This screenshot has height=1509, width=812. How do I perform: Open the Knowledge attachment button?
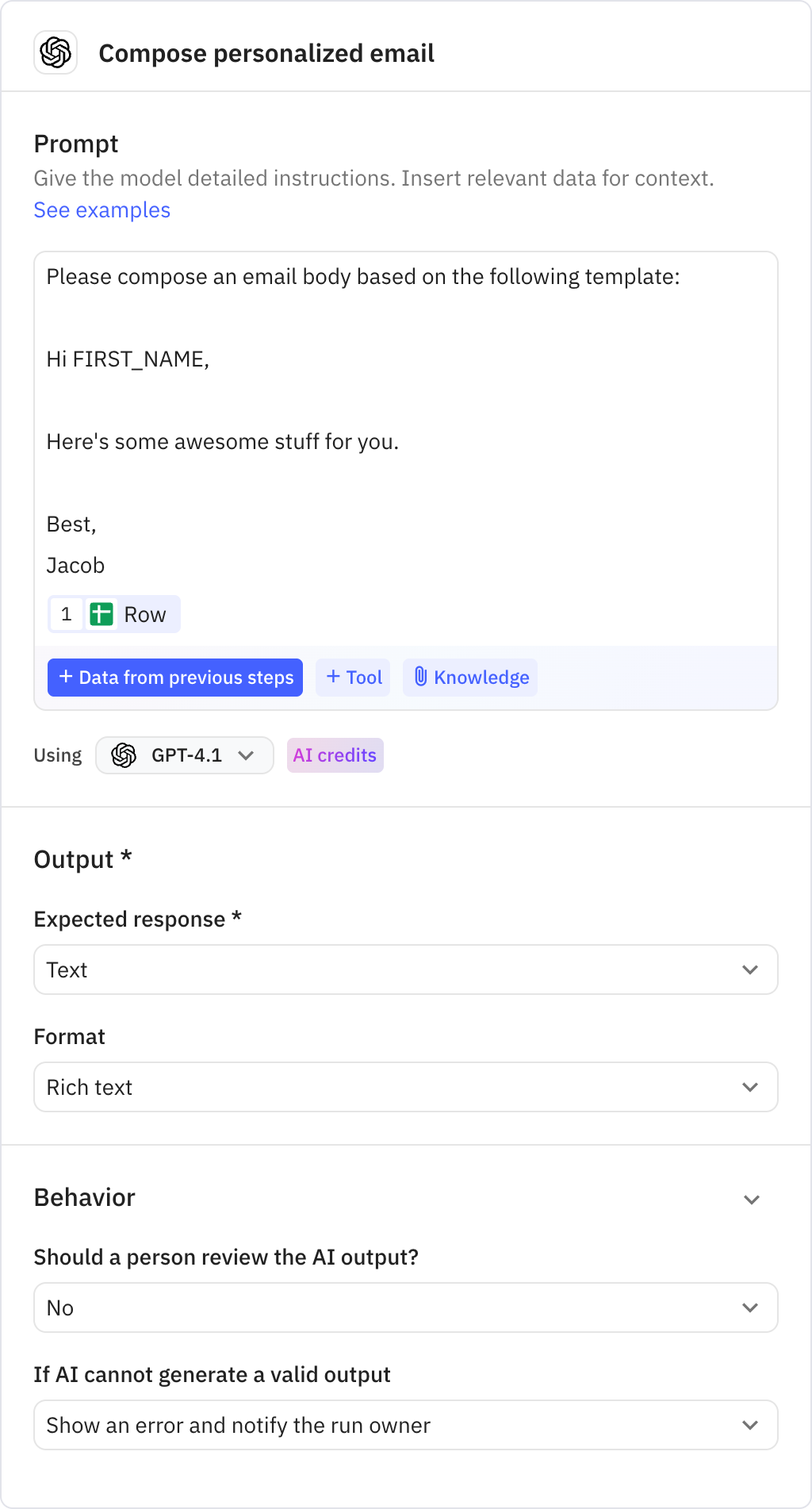click(470, 678)
